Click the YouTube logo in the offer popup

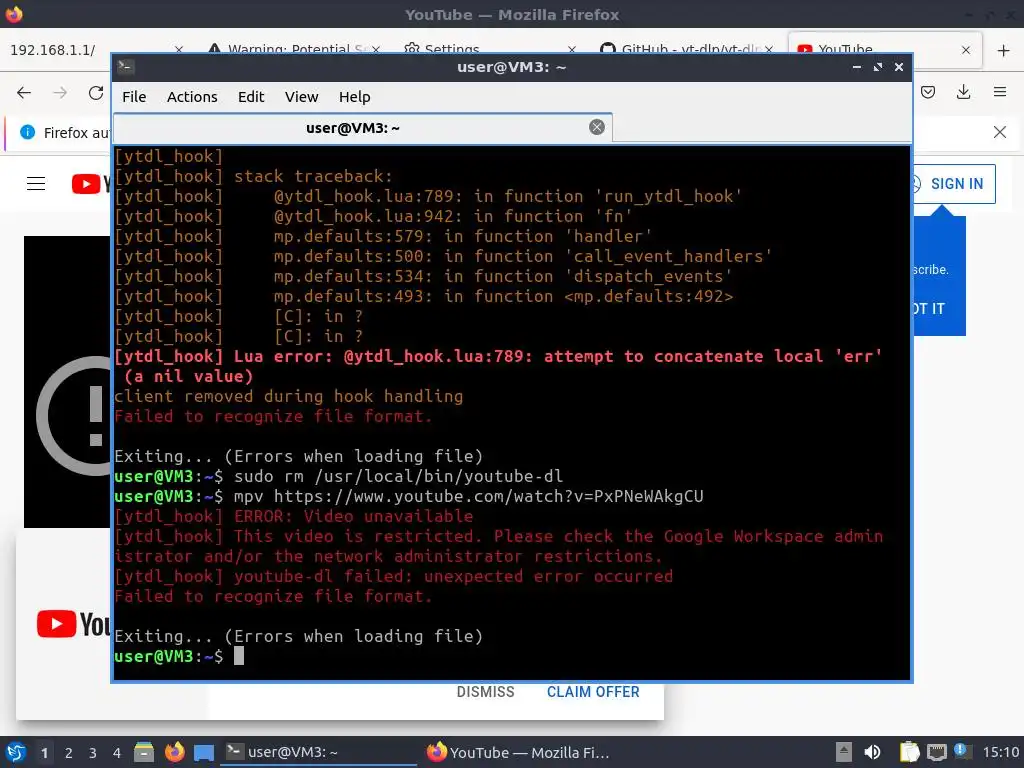pyautogui.click(x=73, y=624)
